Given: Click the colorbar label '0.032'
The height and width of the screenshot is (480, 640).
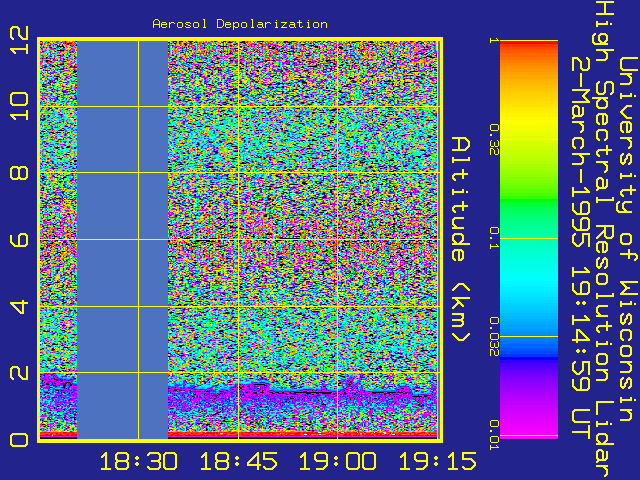Looking at the screenshot, I should pyautogui.click(x=494, y=337).
